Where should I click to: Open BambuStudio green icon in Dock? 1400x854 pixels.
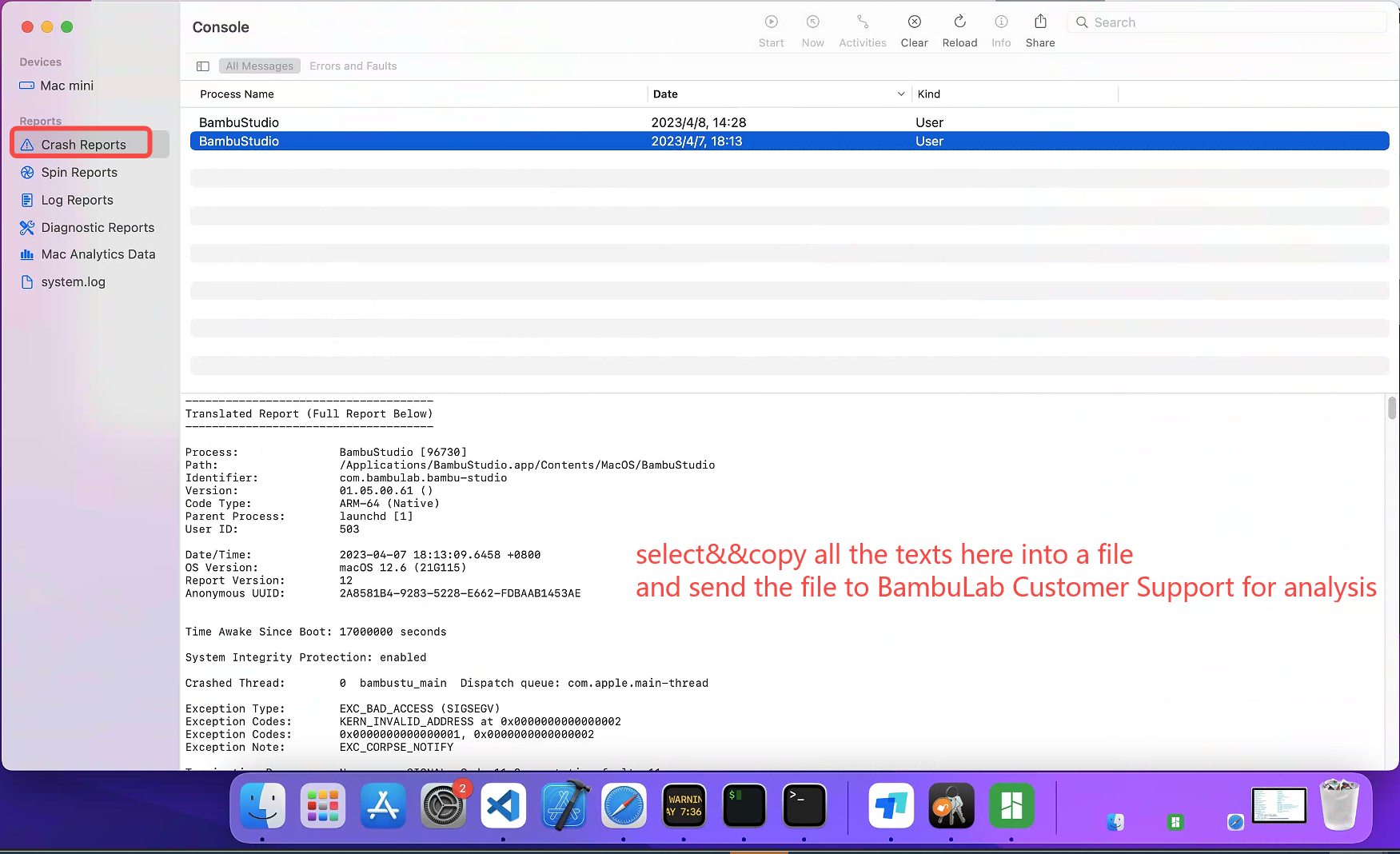[1011, 806]
